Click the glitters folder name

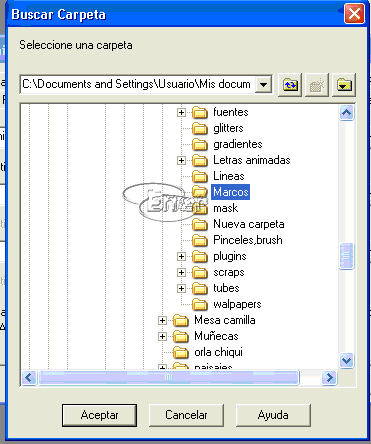(x=228, y=128)
